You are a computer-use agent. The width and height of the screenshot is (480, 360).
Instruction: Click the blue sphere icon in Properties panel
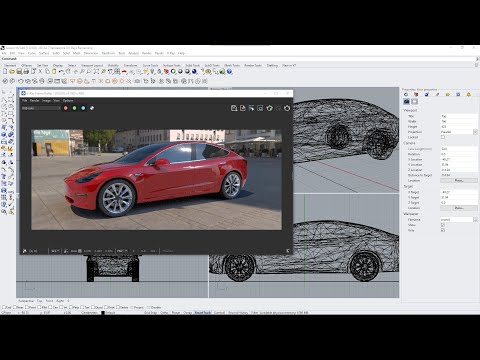click(x=427, y=95)
